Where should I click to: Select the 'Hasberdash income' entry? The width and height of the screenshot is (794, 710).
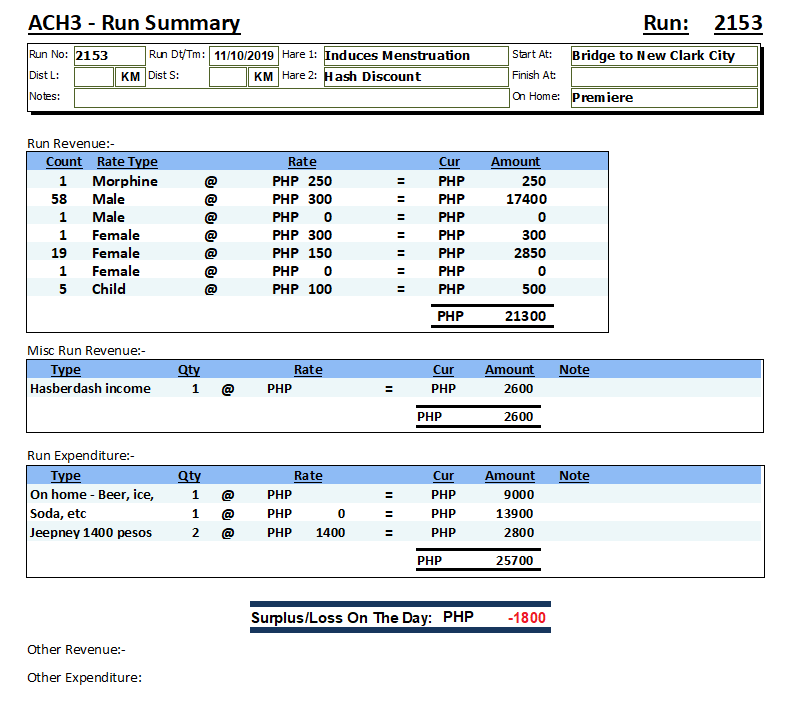[90, 389]
